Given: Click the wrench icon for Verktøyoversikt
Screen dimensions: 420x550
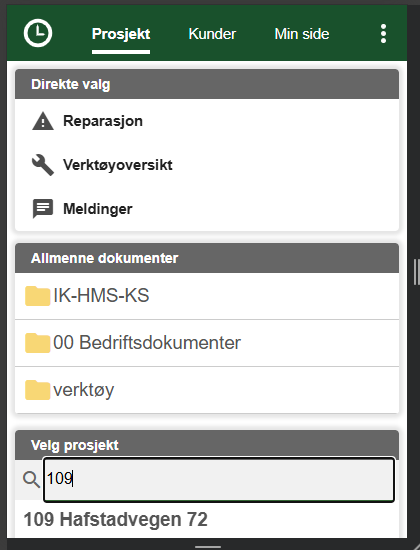Looking at the screenshot, I should coord(43,165).
